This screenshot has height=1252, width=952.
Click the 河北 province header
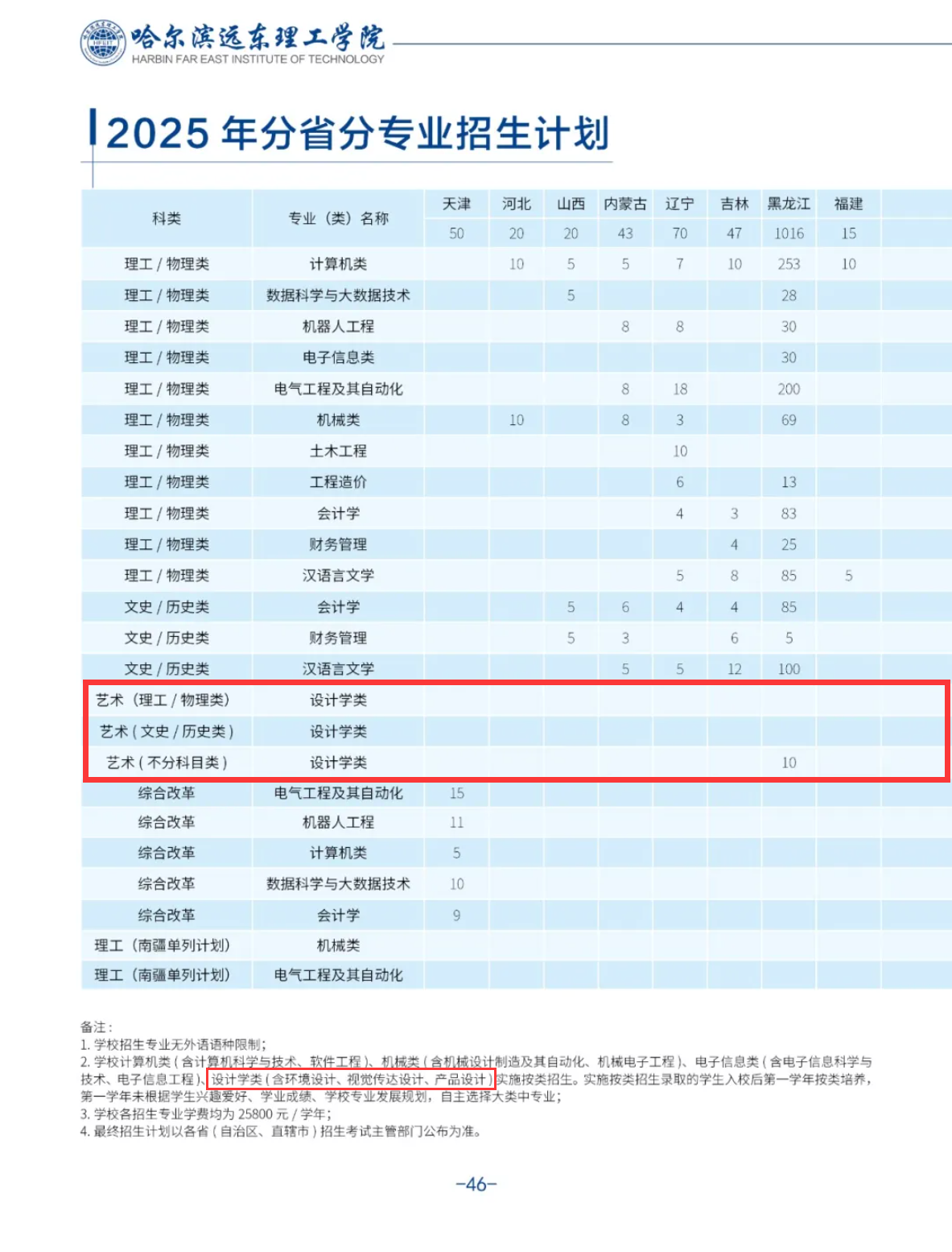(517, 204)
